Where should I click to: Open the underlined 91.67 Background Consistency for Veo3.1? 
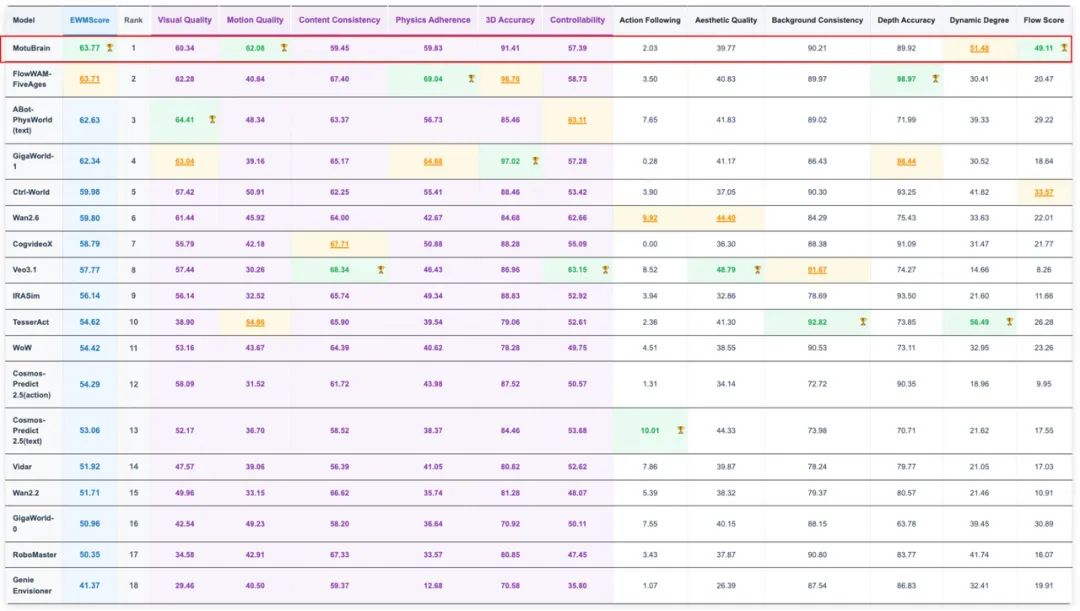click(x=817, y=270)
